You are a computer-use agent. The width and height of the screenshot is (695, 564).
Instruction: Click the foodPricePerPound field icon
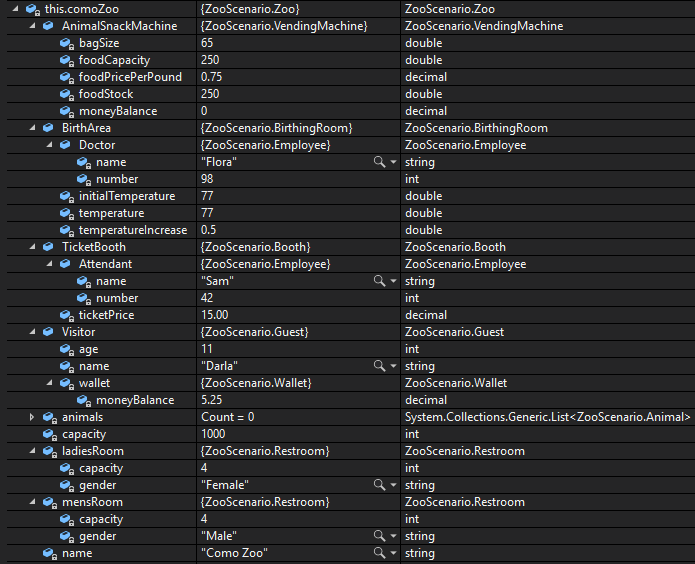coord(67,78)
